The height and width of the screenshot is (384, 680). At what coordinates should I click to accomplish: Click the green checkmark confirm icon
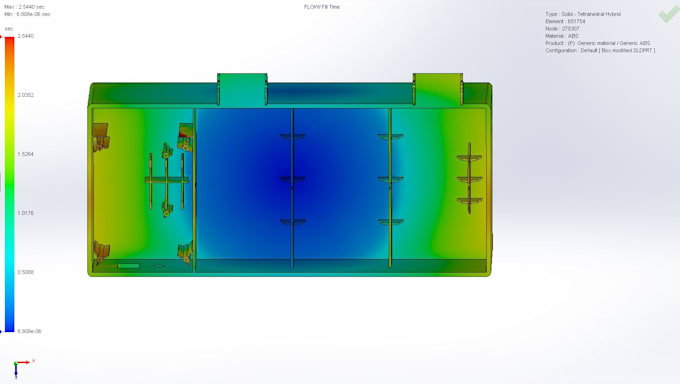click(x=669, y=14)
